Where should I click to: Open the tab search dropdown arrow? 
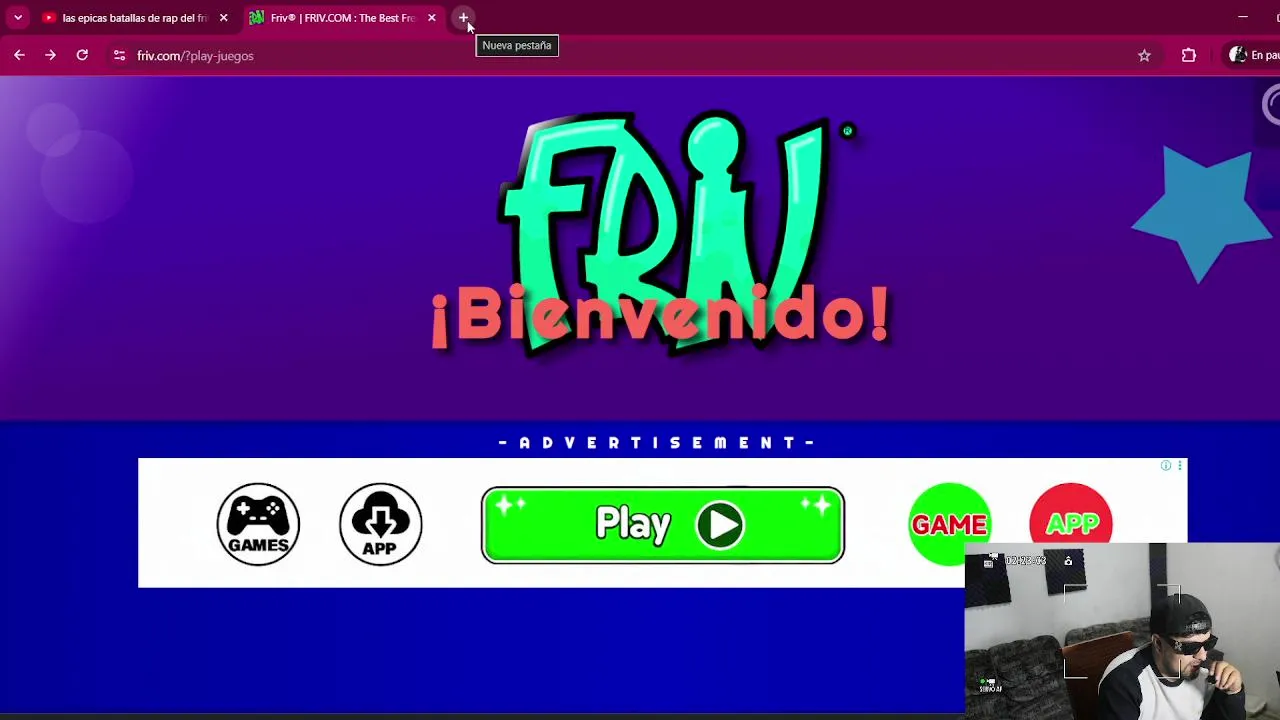coord(17,18)
